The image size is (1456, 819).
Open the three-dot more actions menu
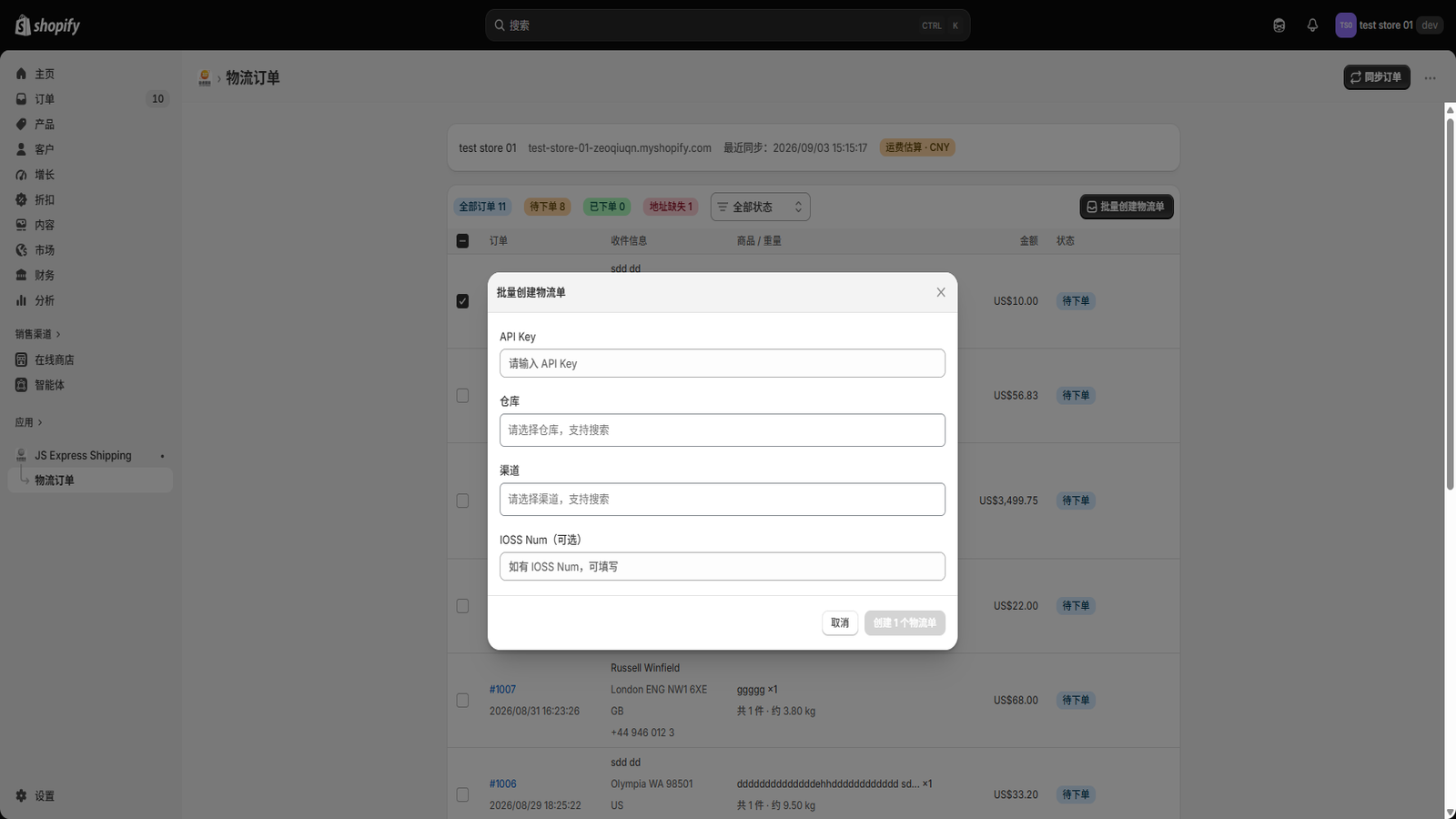1430,77
